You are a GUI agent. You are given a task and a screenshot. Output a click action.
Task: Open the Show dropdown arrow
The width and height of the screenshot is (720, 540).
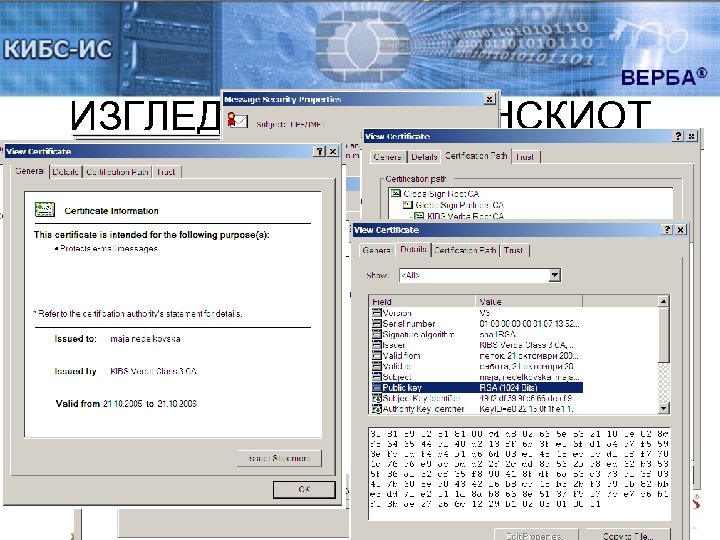555,275
